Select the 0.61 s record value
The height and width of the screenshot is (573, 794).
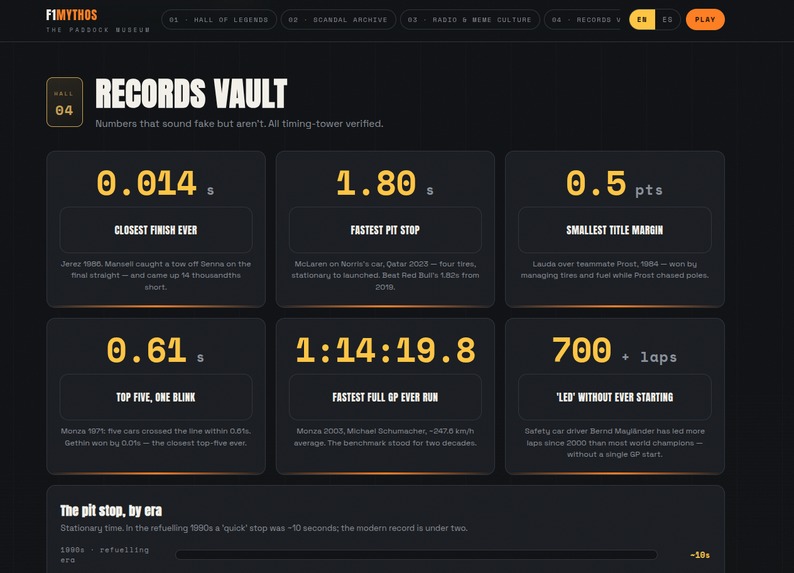click(x=155, y=350)
